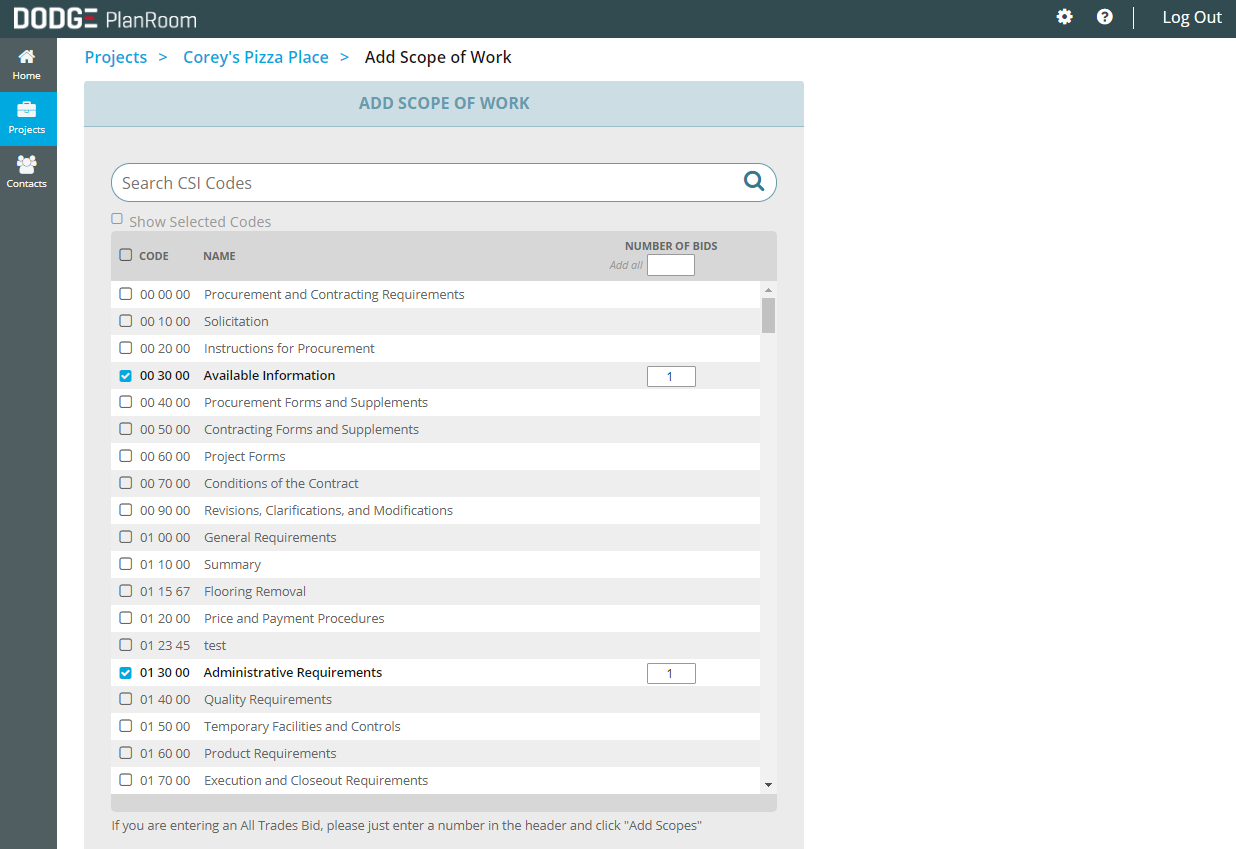Open Corey's Pizza Place breadcrumb
The width and height of the screenshot is (1236, 849).
point(256,57)
